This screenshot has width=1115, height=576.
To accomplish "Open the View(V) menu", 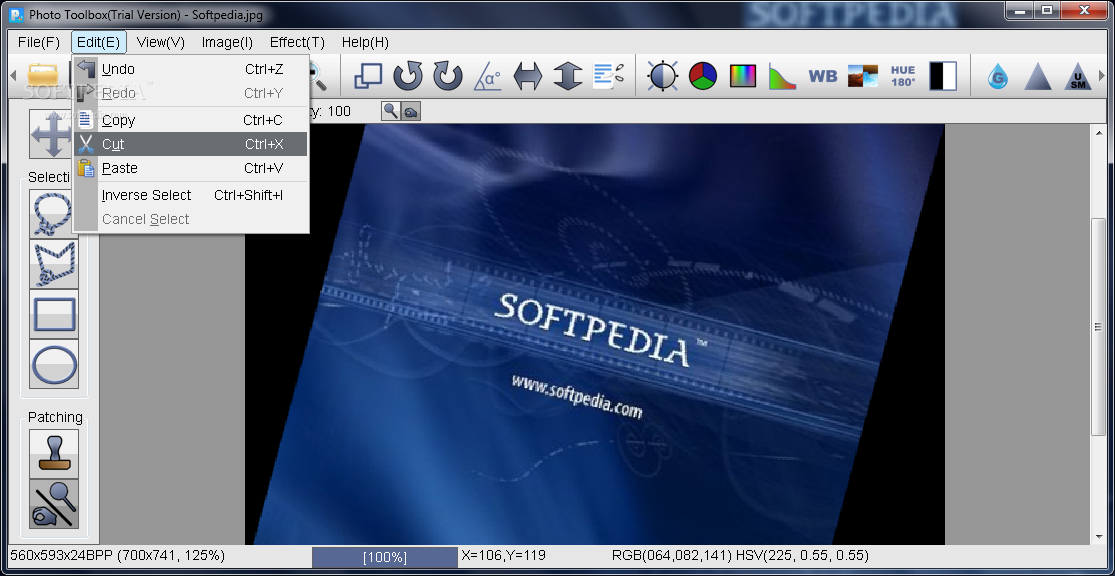I will click(x=161, y=42).
